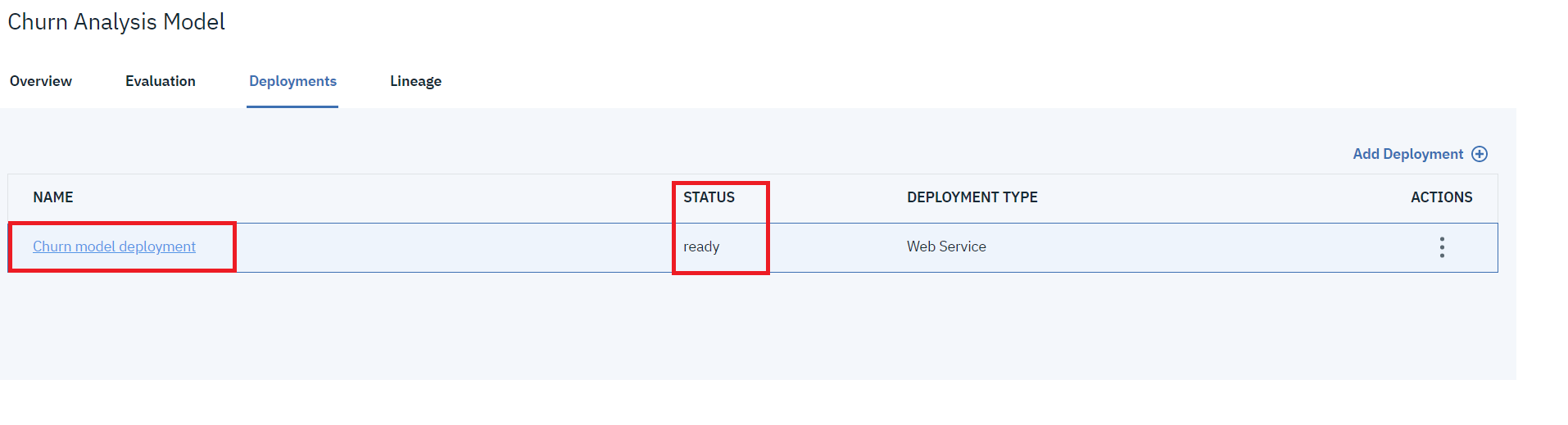
Task: Click the blue underline beneath the Deployments tab
Action: coord(292,106)
